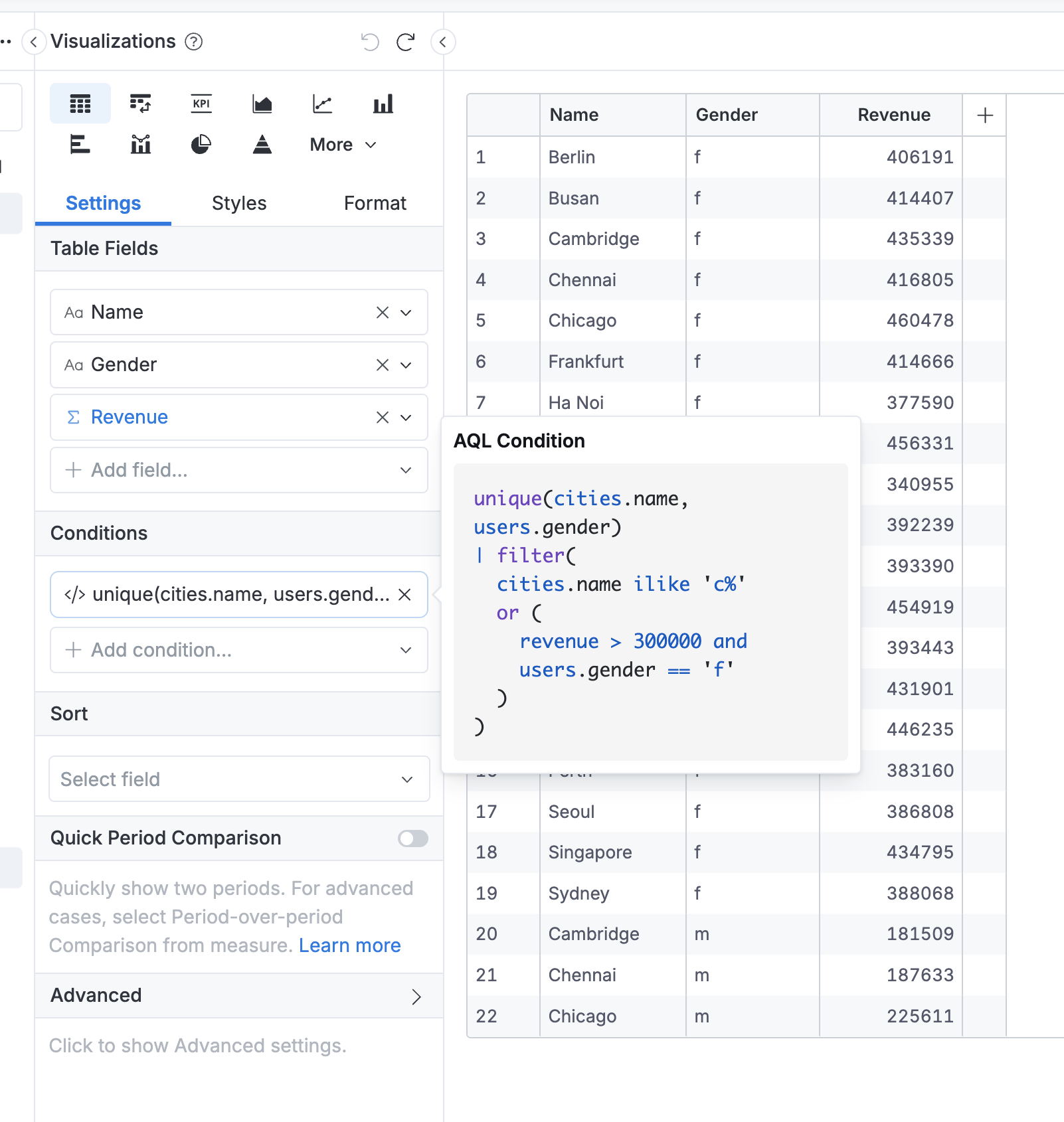Remove the Gender field from table

[383, 365]
